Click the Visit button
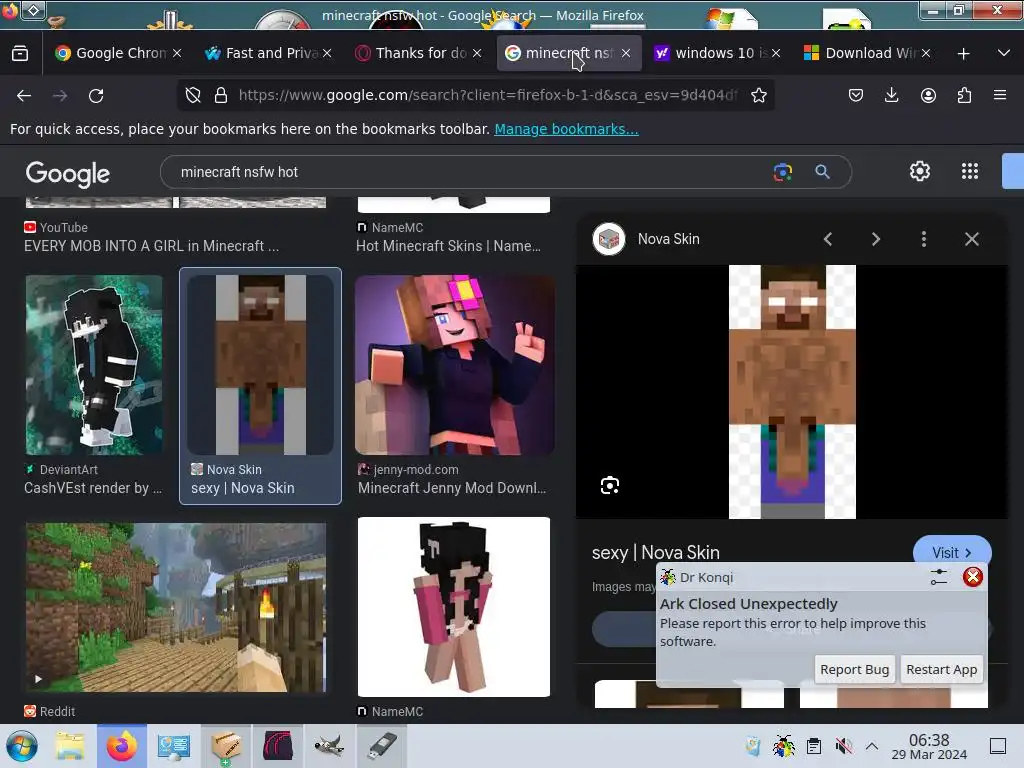 click(952, 552)
